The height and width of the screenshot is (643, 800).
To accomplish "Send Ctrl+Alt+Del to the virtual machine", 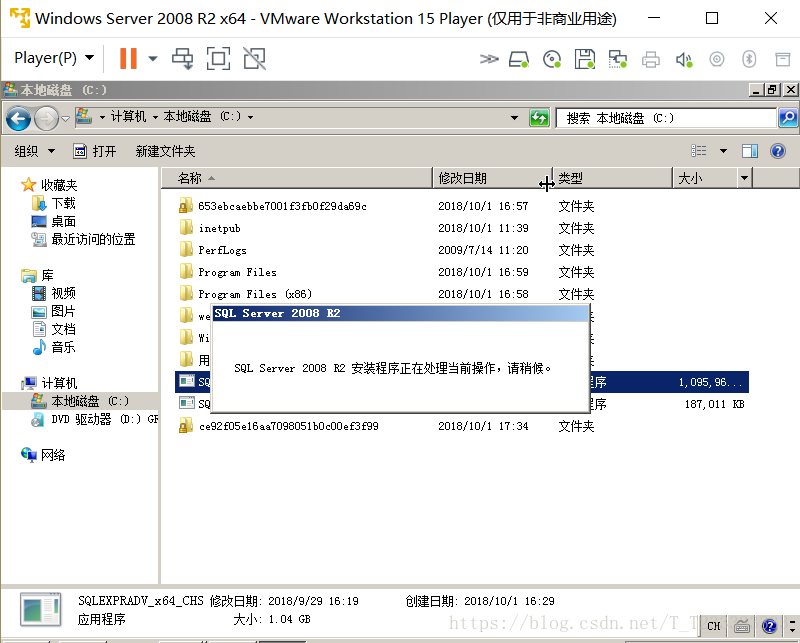I will tap(182, 58).
